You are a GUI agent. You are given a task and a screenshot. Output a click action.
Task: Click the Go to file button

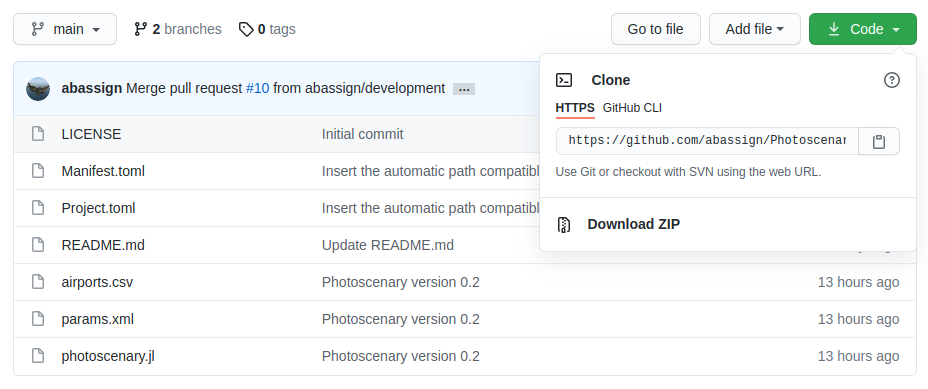click(x=656, y=29)
